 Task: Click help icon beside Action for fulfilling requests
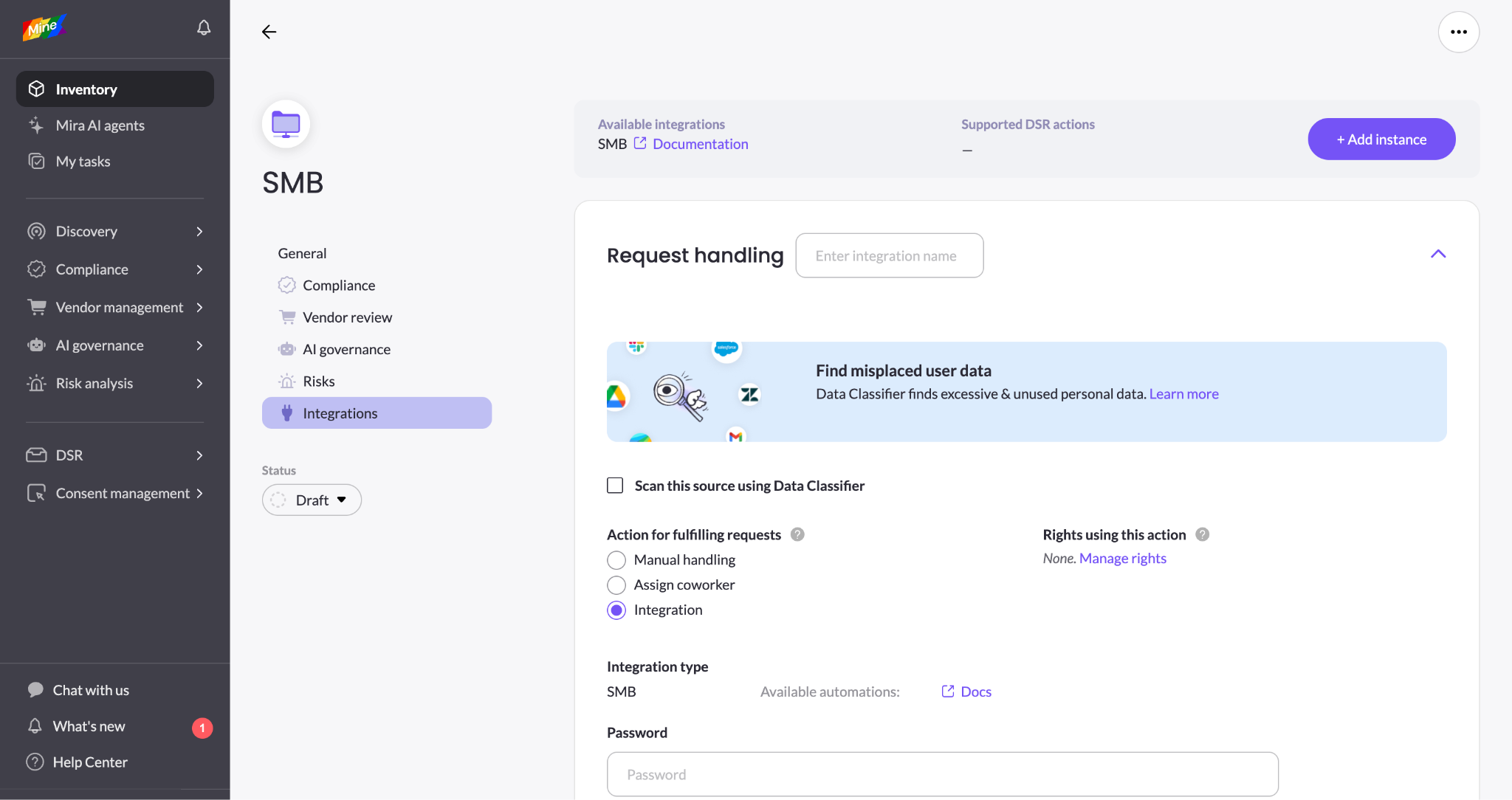797,534
